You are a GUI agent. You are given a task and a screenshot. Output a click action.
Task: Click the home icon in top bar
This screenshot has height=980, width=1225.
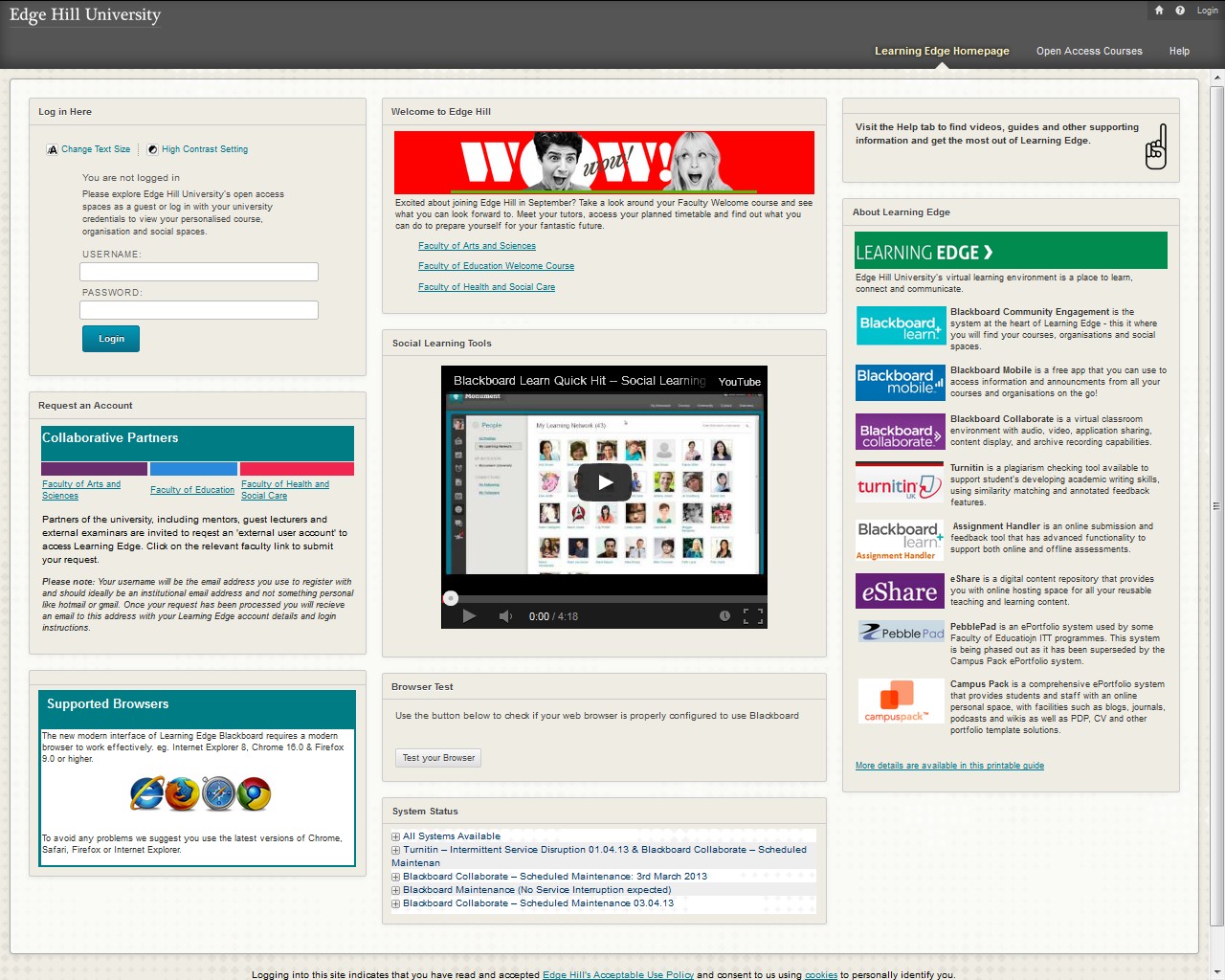point(1159,11)
